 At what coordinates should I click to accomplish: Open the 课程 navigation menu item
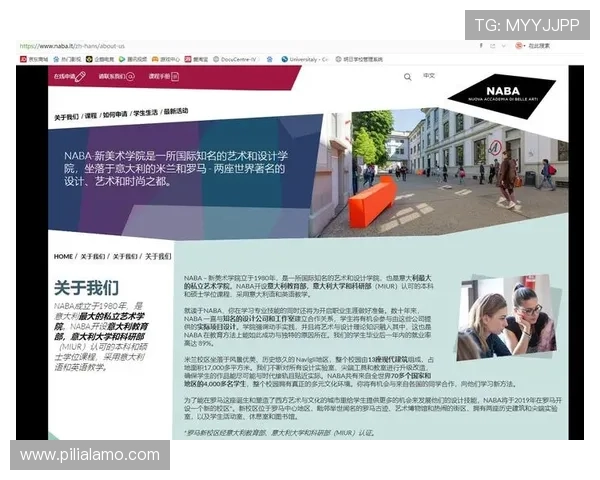pos(91,115)
